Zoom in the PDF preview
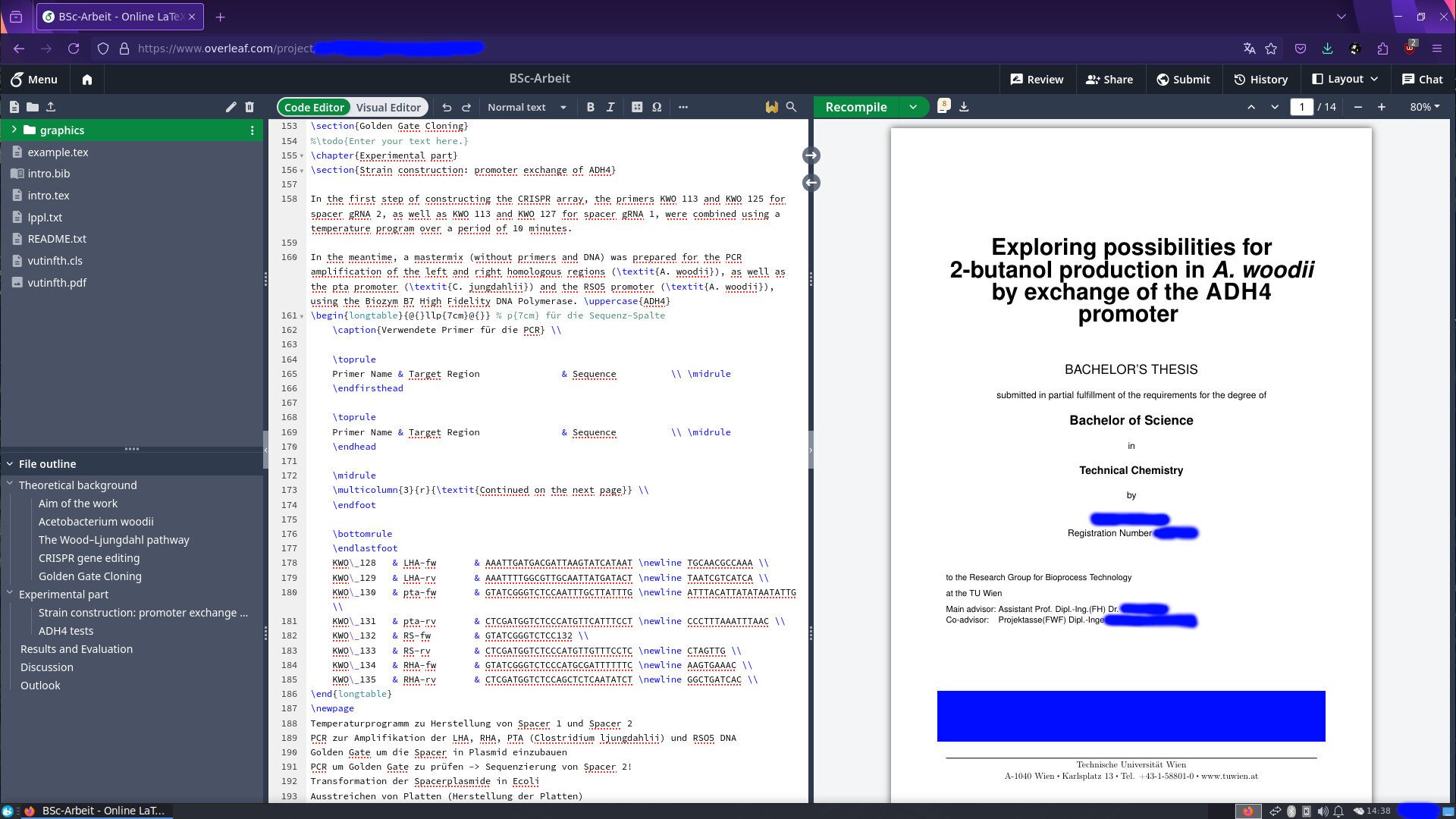Image resolution: width=1456 pixels, height=819 pixels. tap(1382, 107)
